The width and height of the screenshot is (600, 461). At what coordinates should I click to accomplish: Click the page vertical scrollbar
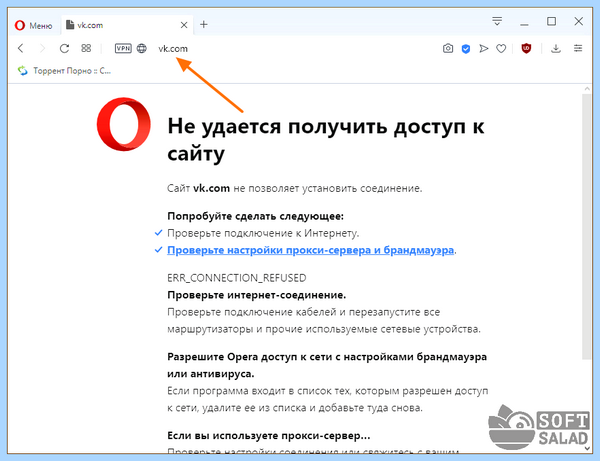click(x=587, y=226)
